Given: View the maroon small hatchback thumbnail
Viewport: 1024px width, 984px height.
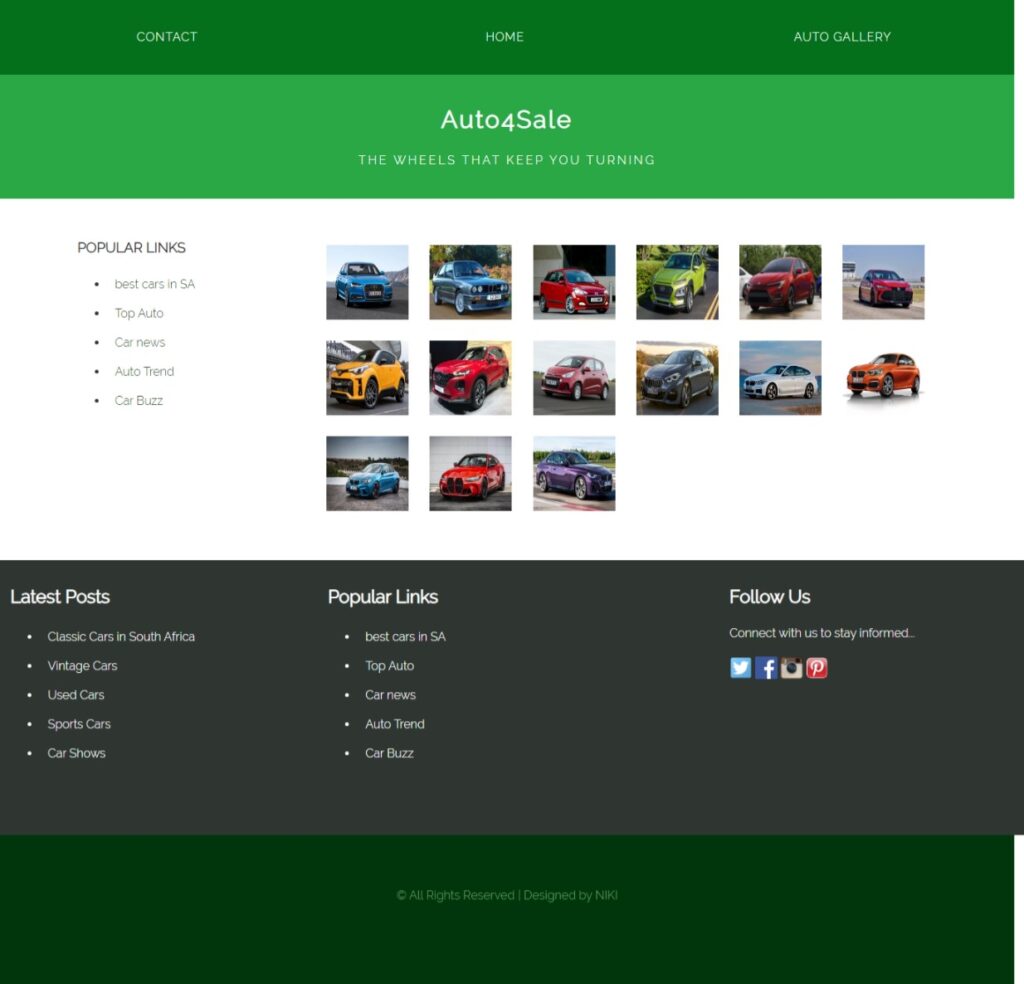Looking at the screenshot, I should [x=574, y=377].
